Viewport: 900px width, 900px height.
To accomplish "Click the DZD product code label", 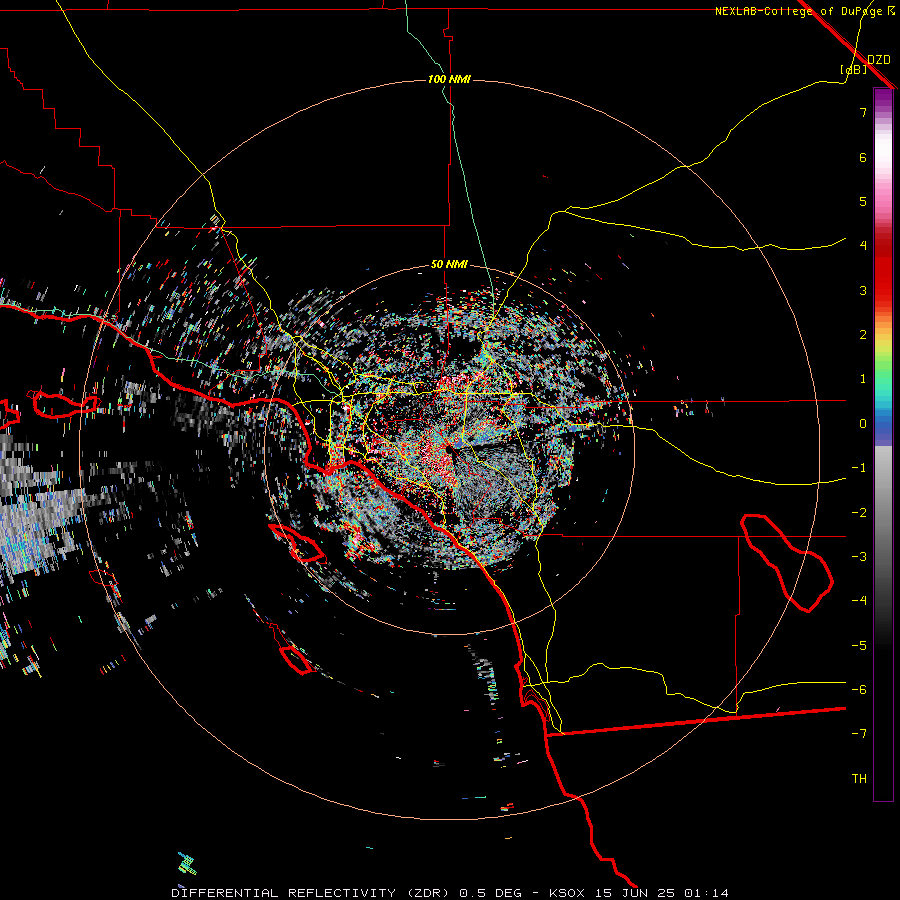I will click(879, 60).
